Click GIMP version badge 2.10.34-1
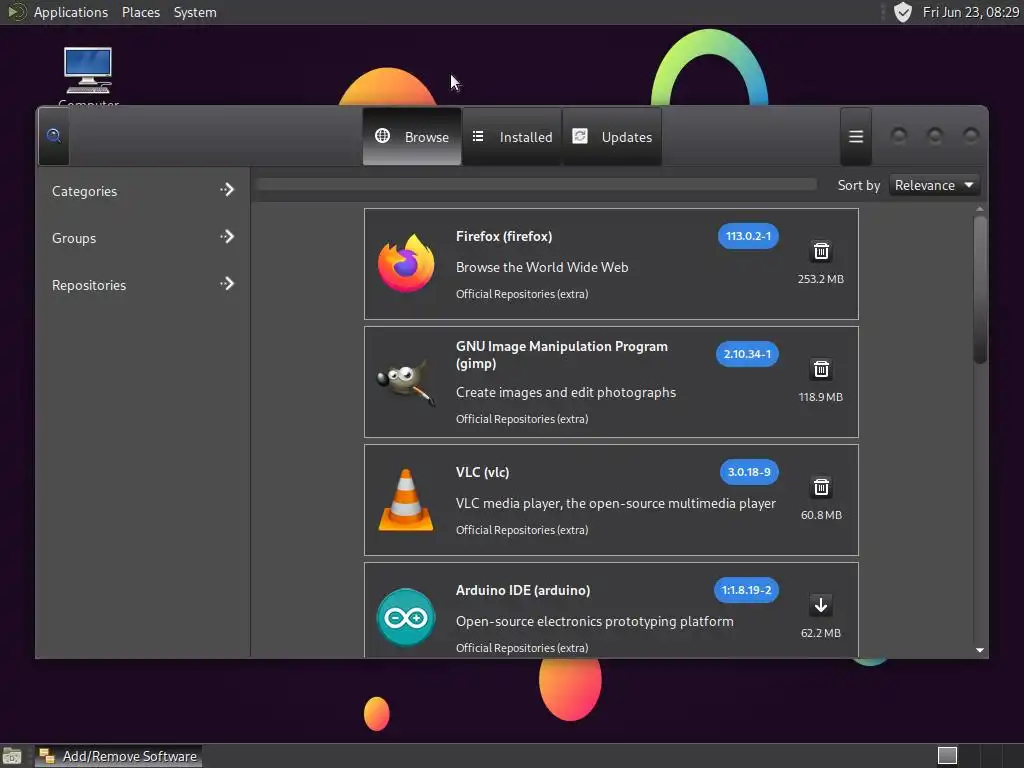 pyautogui.click(x=747, y=354)
